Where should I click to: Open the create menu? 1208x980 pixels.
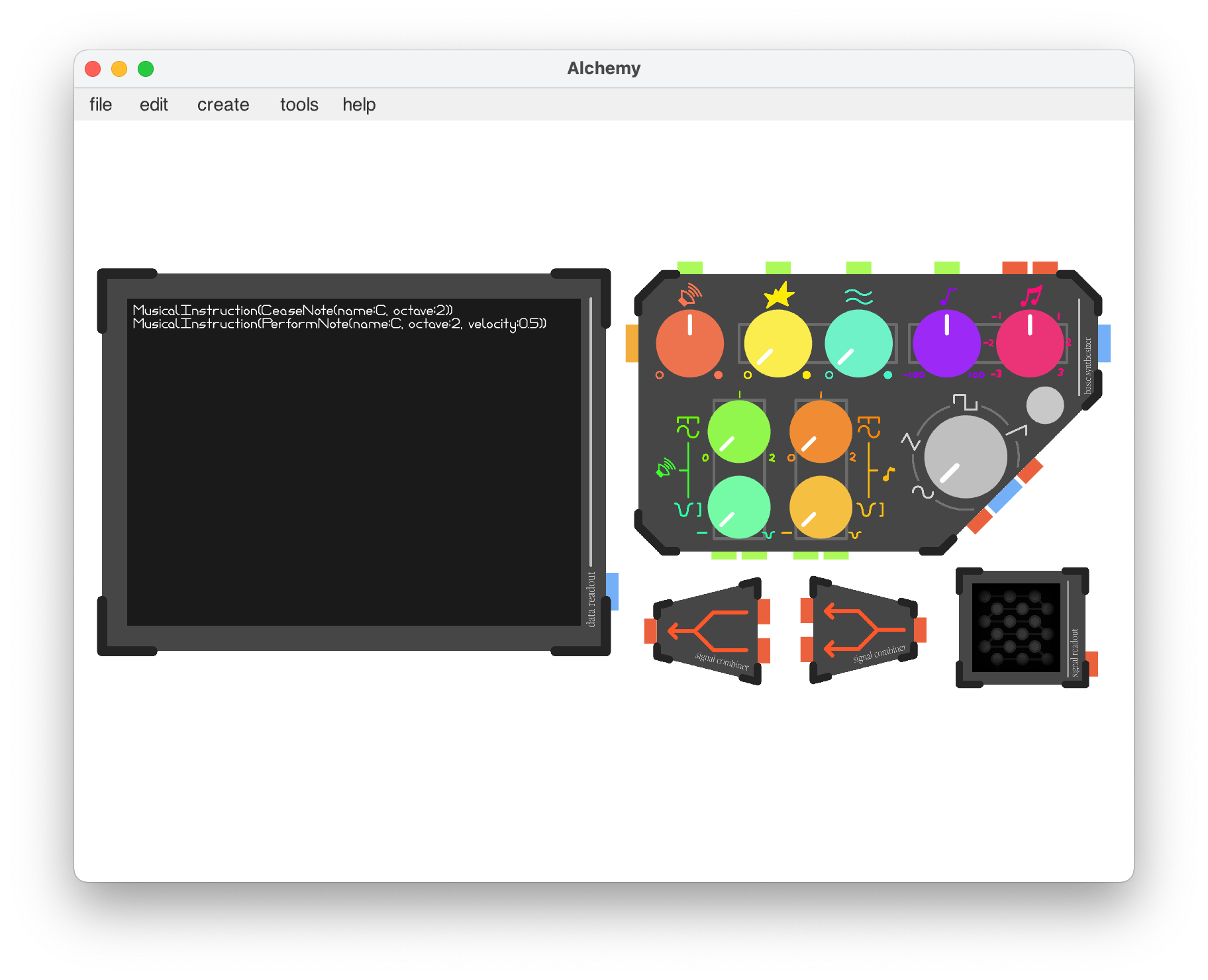tap(223, 105)
